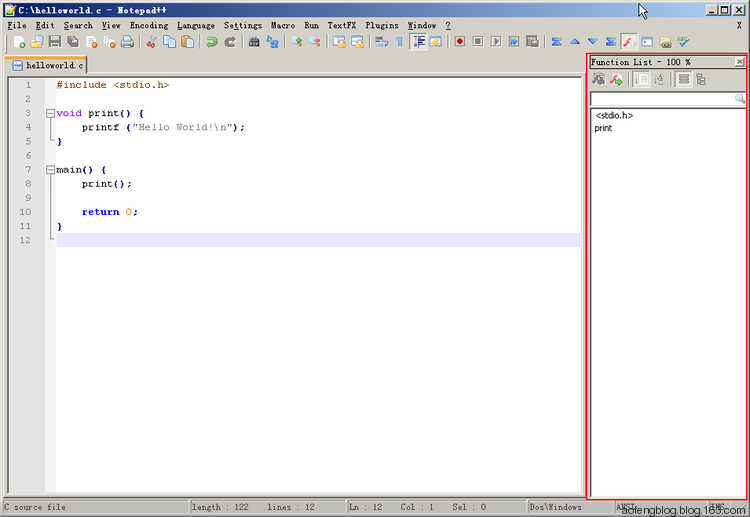The width and height of the screenshot is (750, 517).
Task: Save the current file with the floppy icon
Action: tap(55, 42)
